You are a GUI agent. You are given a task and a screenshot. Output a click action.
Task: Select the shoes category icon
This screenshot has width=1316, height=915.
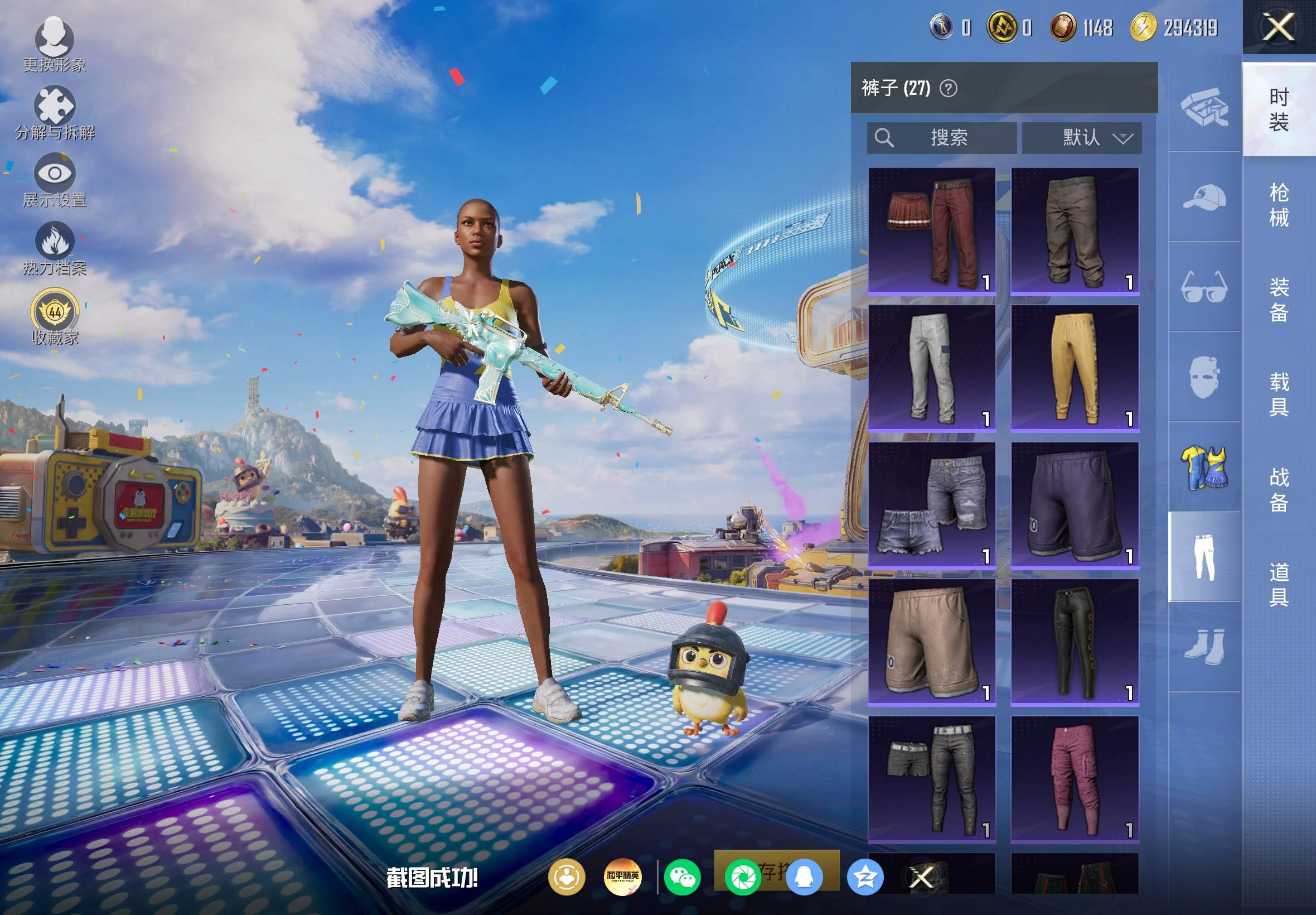tap(1204, 647)
